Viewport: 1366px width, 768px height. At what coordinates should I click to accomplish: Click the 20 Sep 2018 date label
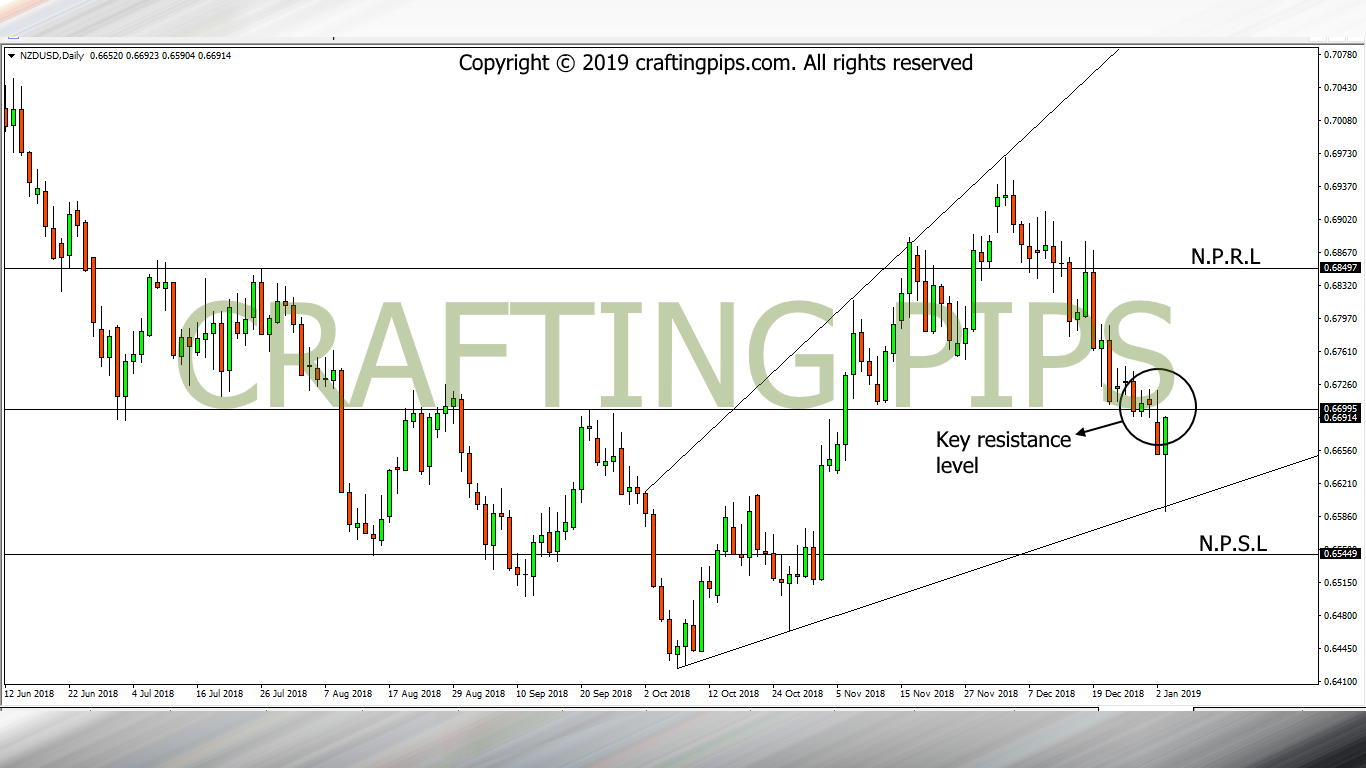(606, 692)
